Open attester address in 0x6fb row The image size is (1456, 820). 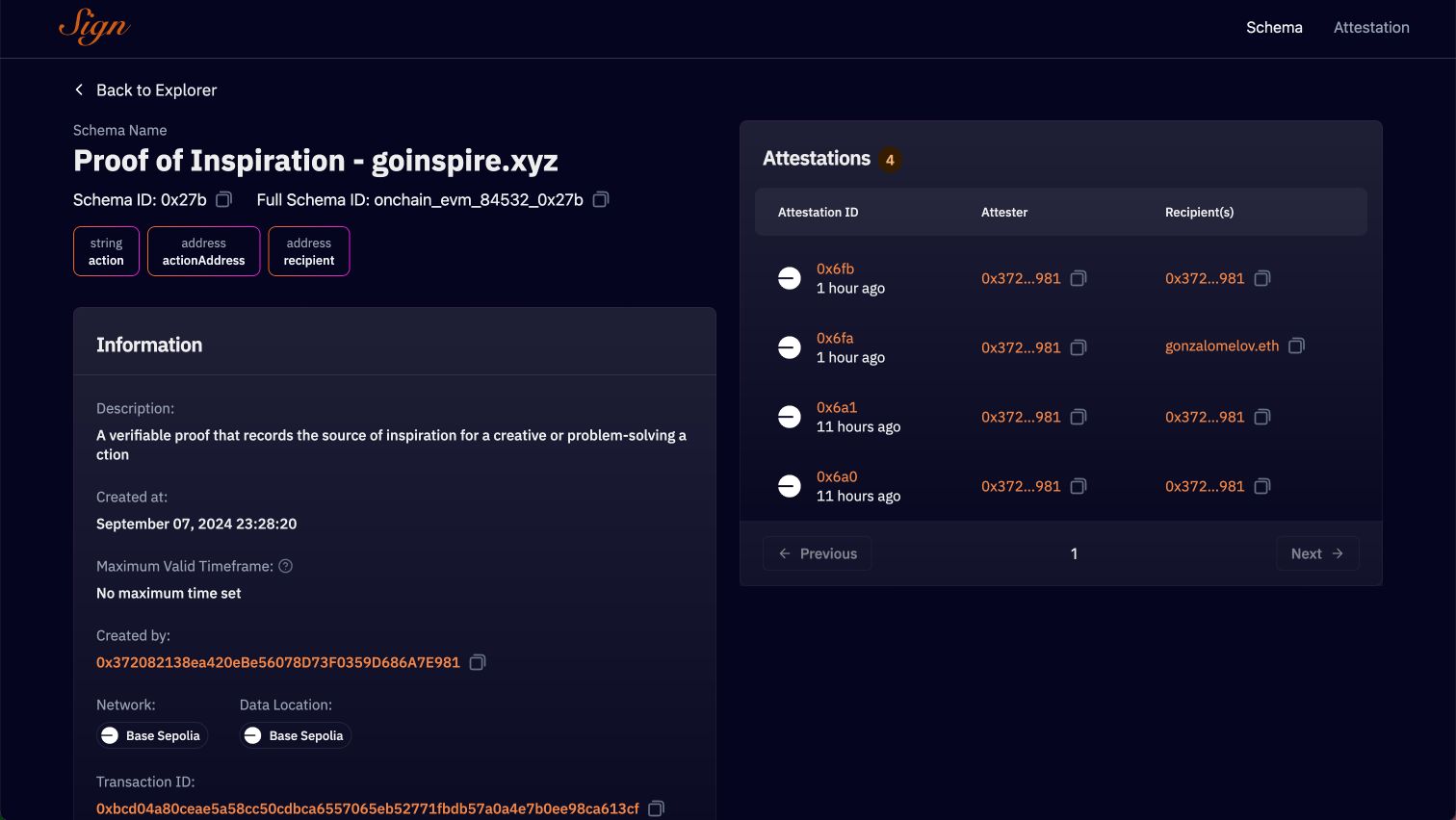pyautogui.click(x=1021, y=278)
